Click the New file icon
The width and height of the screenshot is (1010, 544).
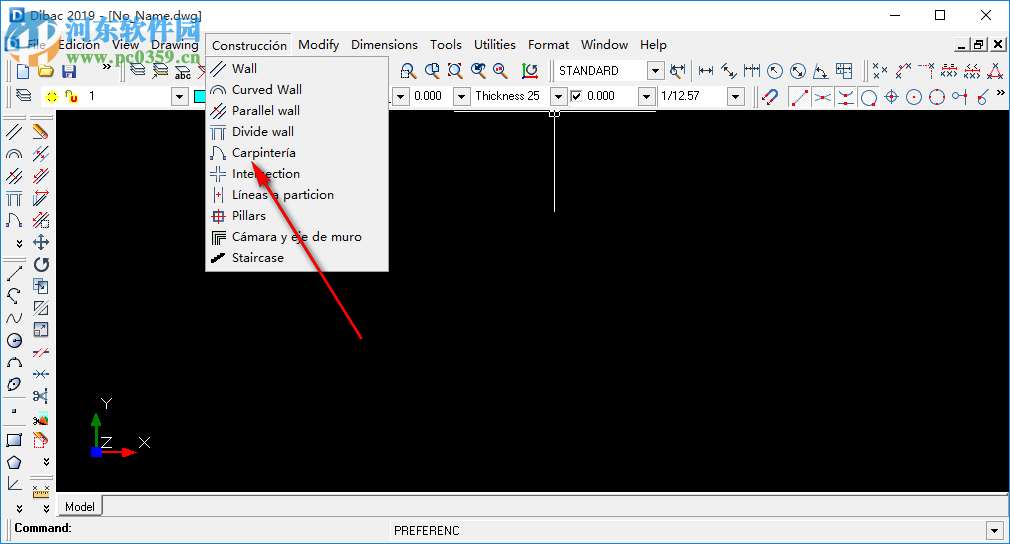pos(23,71)
